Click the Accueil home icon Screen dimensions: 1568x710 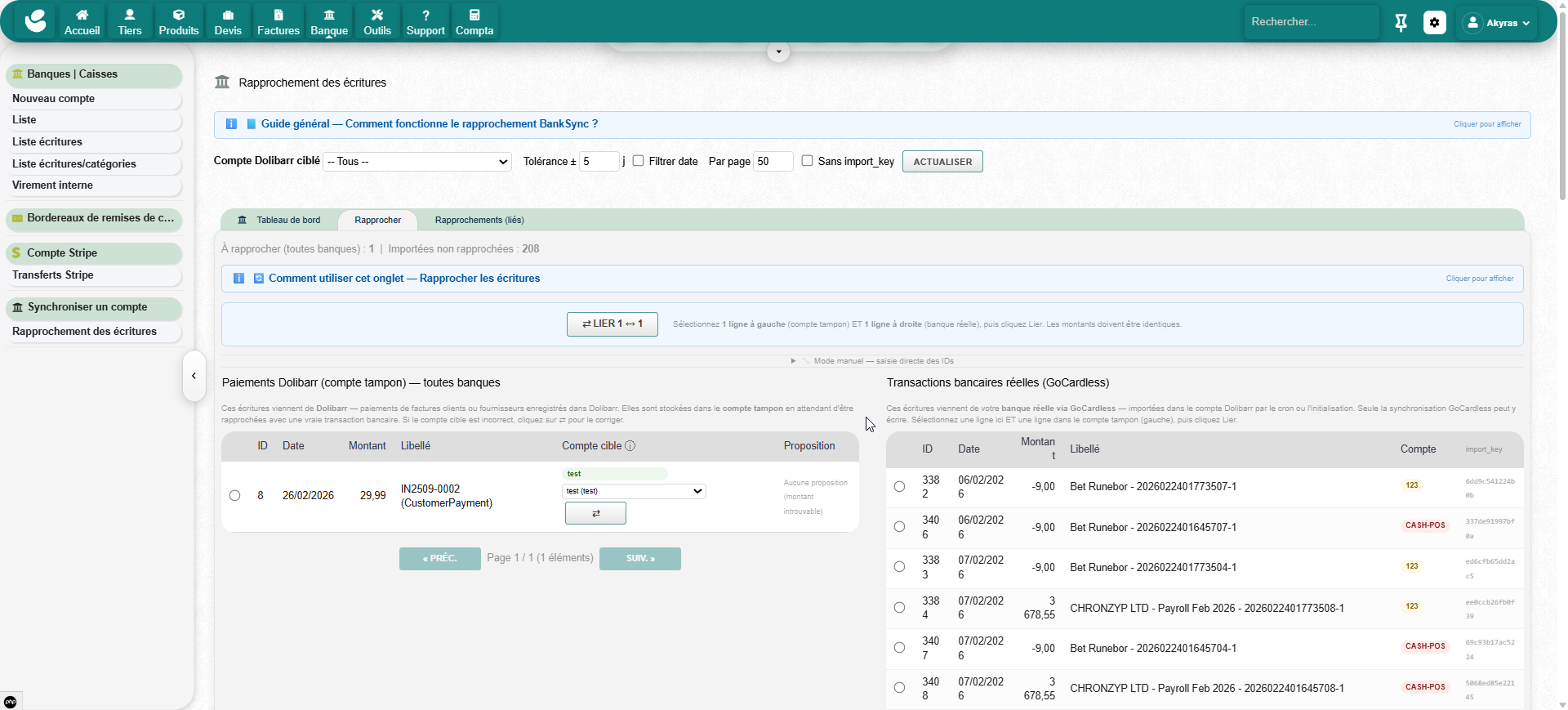(82, 16)
